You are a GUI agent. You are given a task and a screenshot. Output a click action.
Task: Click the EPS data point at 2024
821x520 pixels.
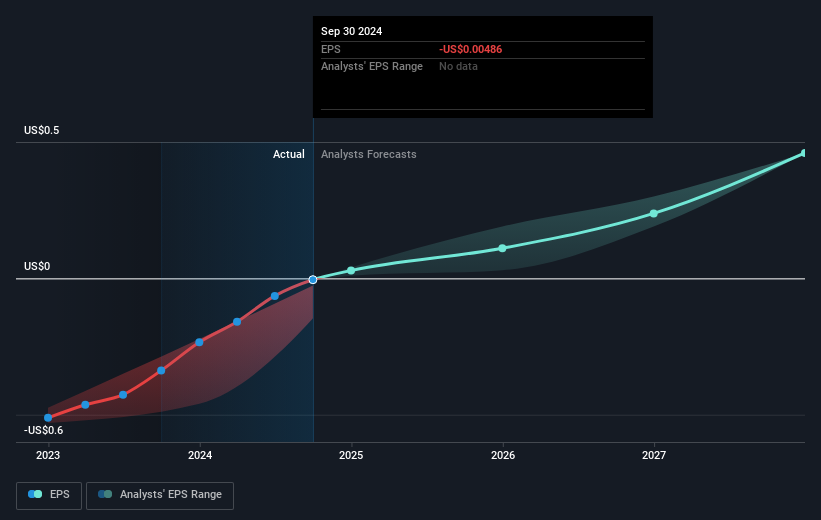pos(199,342)
